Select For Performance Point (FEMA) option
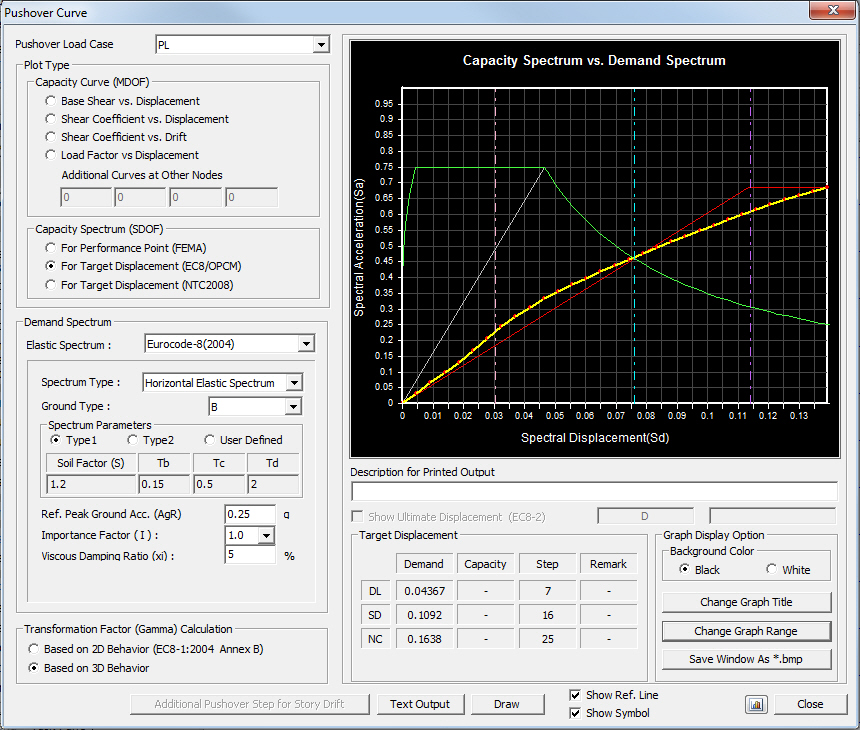 coord(51,247)
